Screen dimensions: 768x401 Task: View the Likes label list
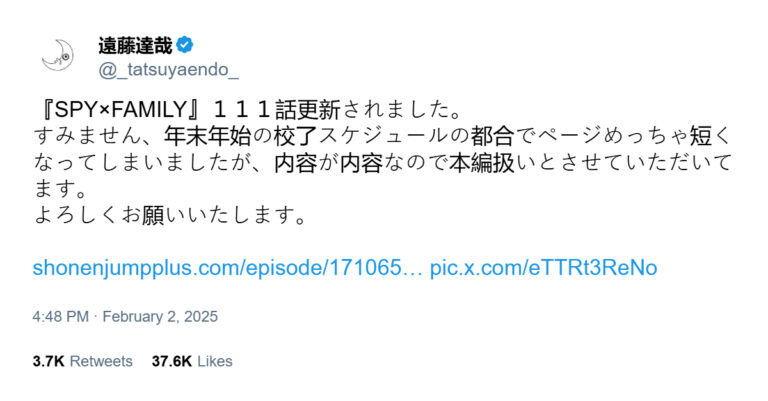click(x=215, y=361)
